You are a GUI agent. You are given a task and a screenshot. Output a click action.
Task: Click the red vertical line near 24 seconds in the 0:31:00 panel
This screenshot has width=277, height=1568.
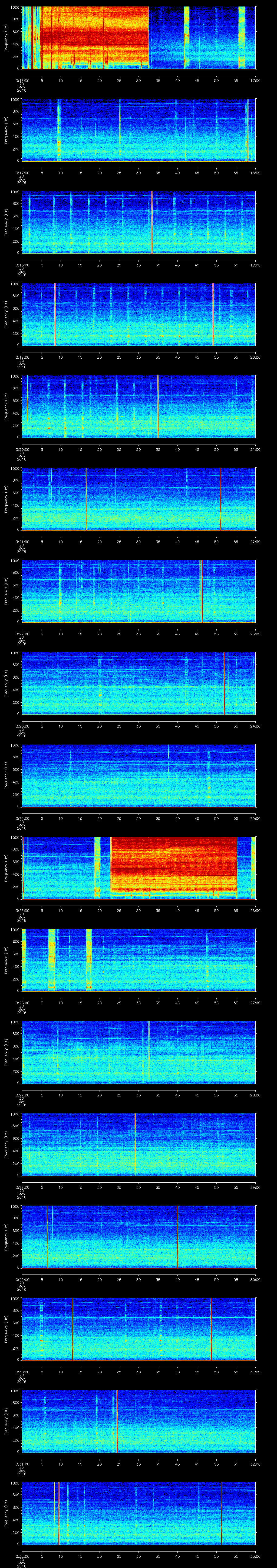pyautogui.click(x=117, y=1421)
